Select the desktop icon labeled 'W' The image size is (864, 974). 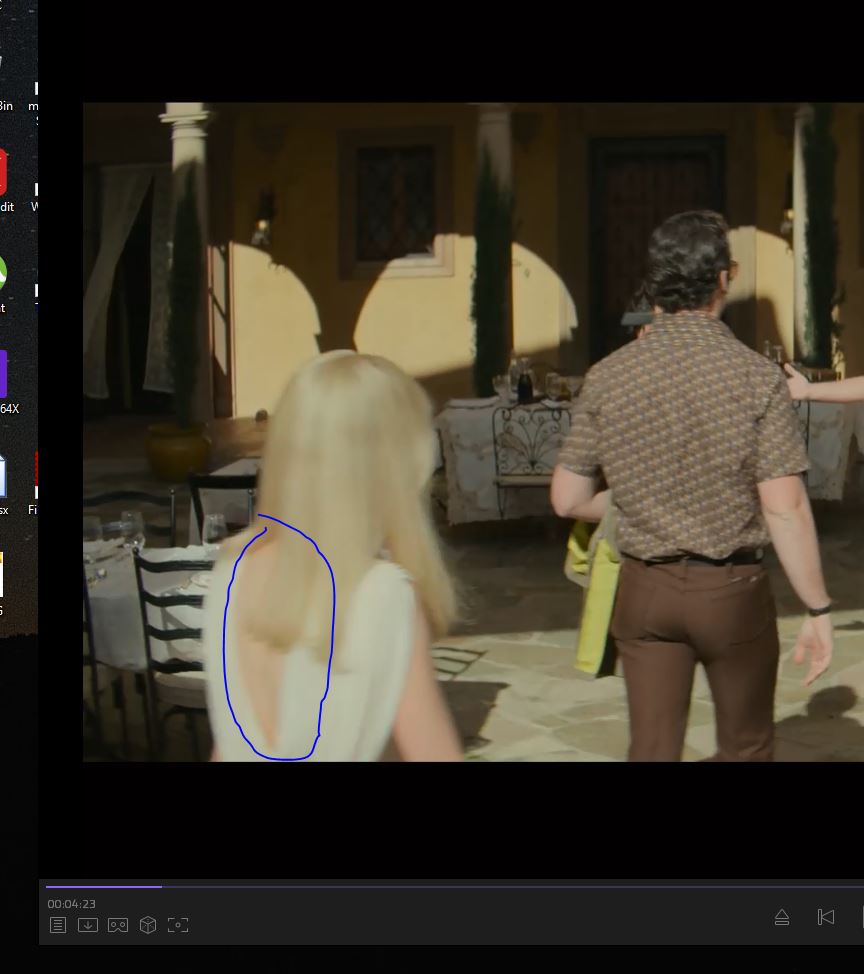[35, 195]
